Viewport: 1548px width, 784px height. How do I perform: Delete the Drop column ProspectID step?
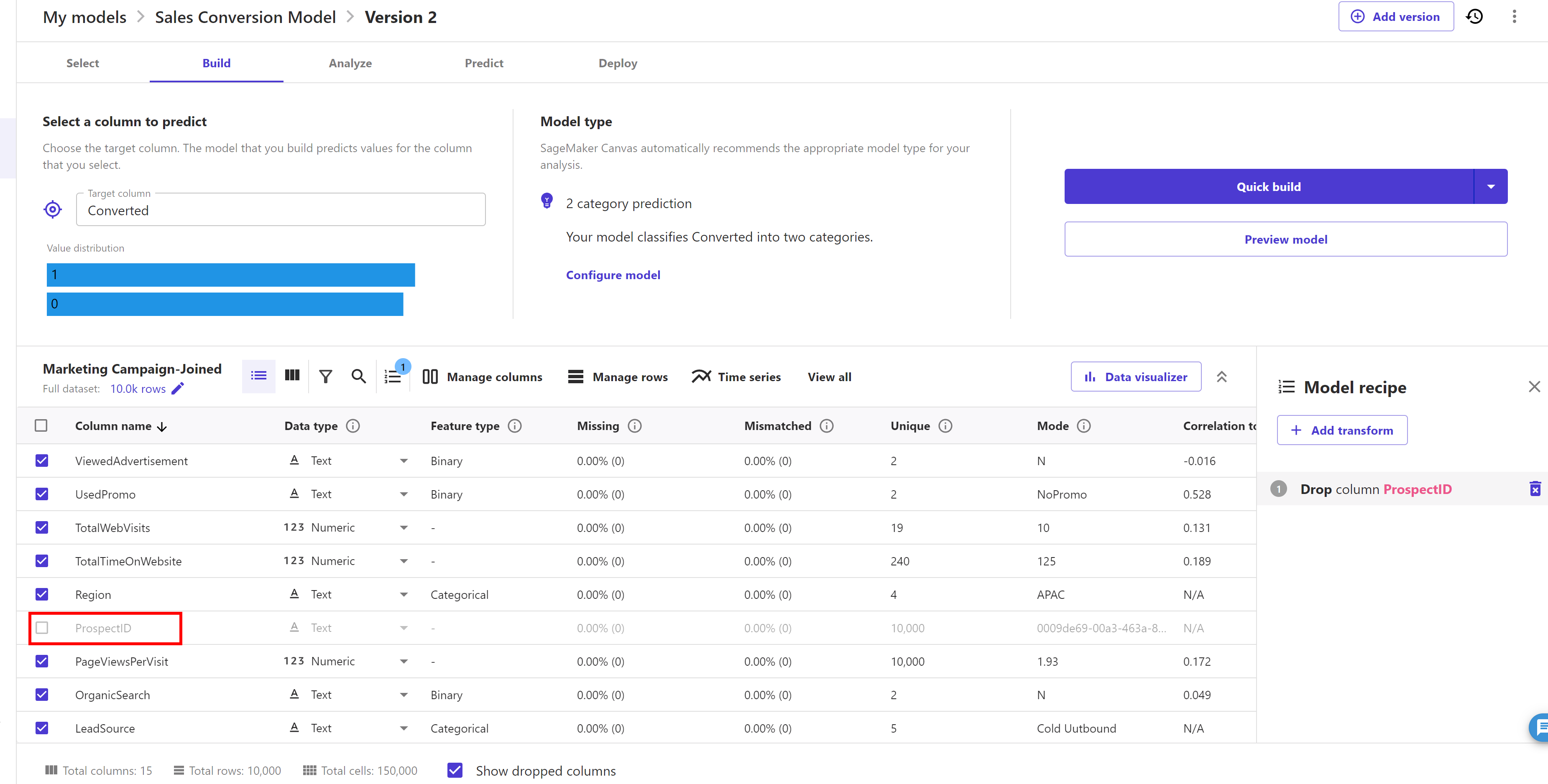[1535, 489]
